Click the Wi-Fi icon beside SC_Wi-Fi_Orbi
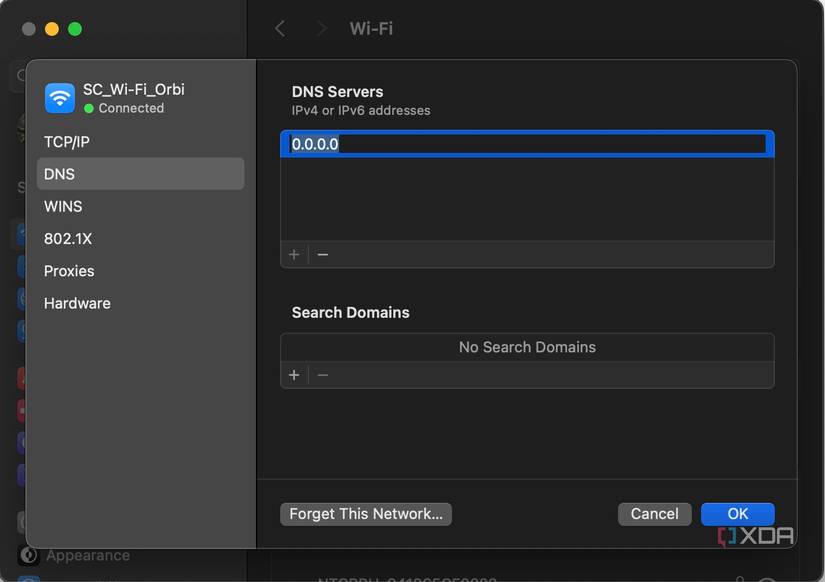The height and width of the screenshot is (582, 825). pyautogui.click(x=58, y=97)
